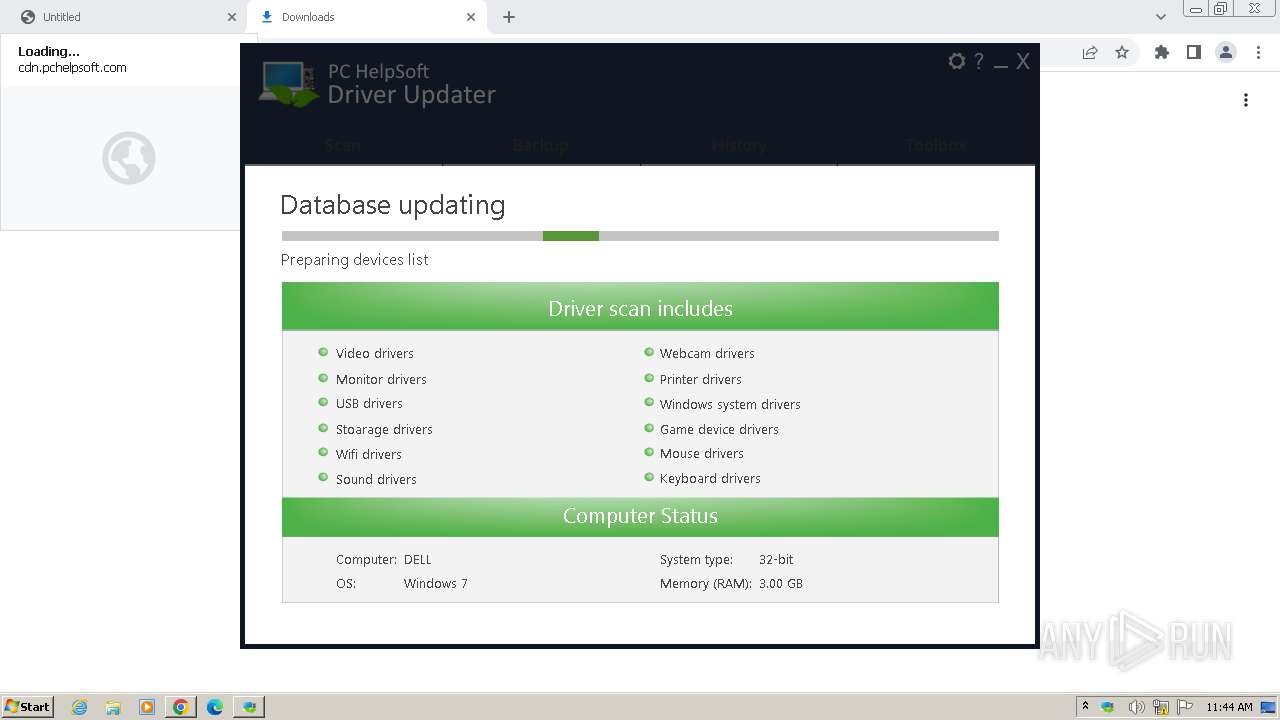Launch Microsoft Edge from taskbar
The image size is (1280, 720).
pos(215,707)
